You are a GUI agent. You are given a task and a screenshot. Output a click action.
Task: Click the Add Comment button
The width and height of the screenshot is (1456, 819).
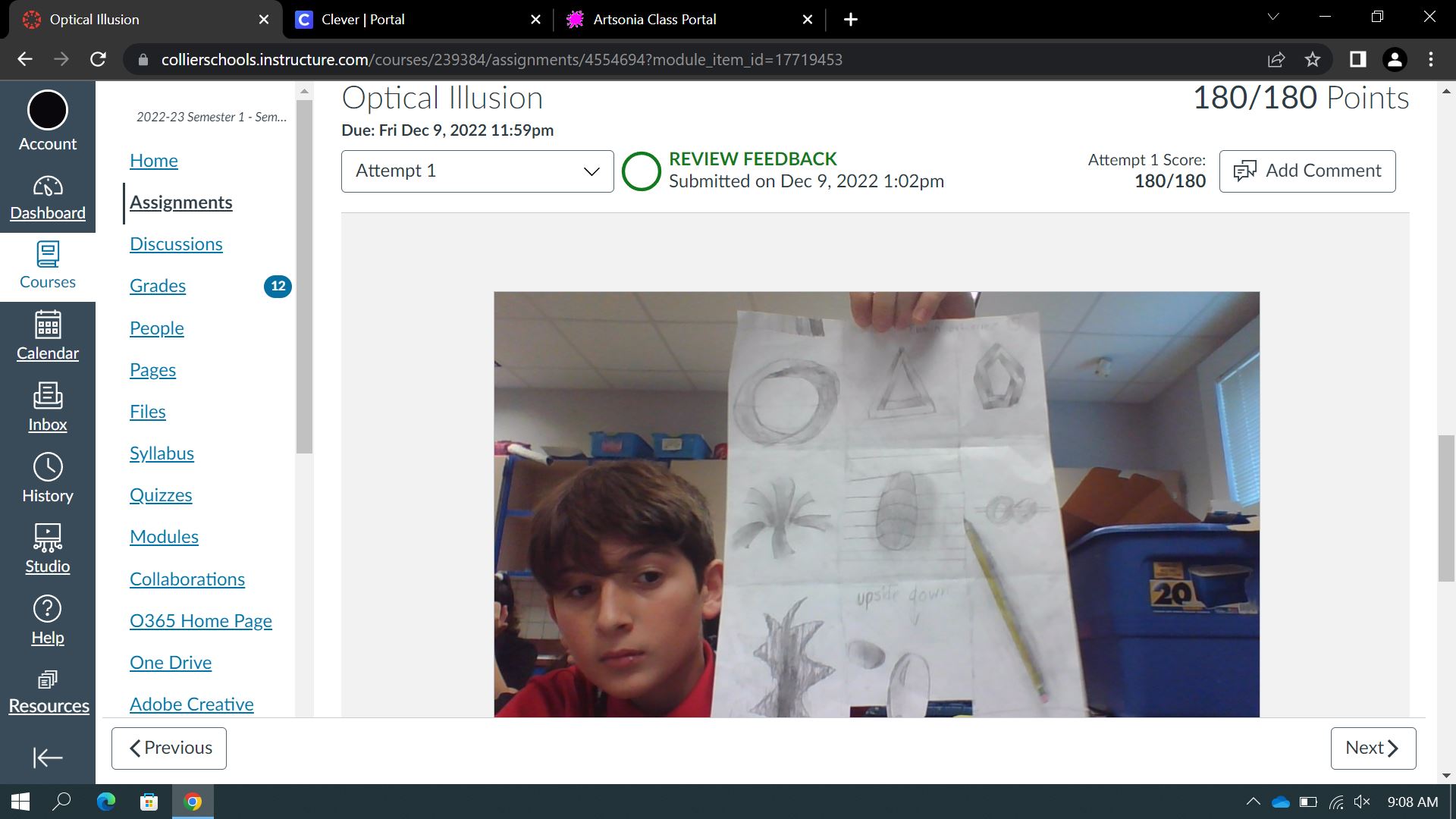tap(1307, 171)
